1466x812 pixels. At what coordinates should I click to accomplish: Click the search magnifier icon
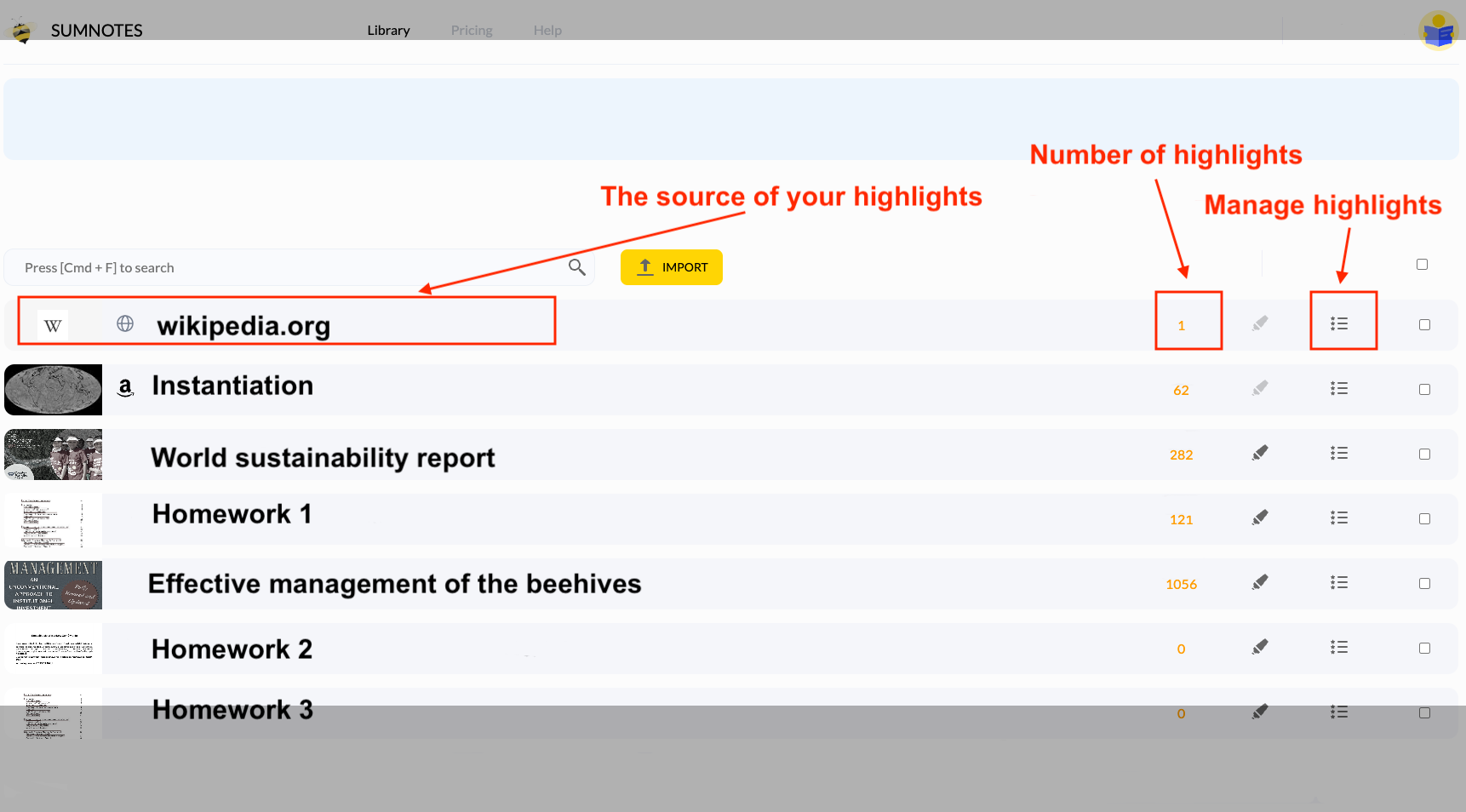click(576, 267)
